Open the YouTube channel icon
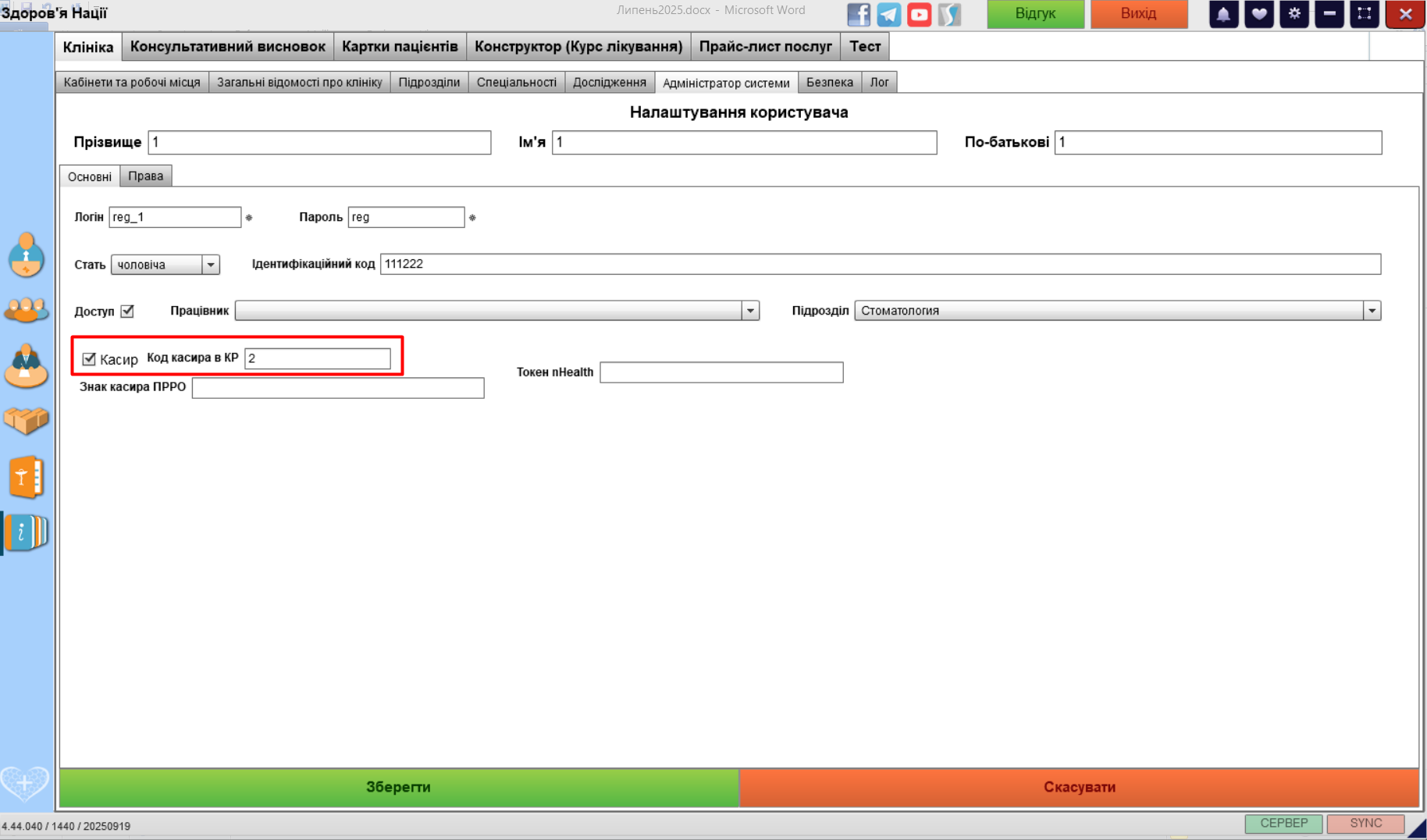1427x840 pixels. pos(919,14)
